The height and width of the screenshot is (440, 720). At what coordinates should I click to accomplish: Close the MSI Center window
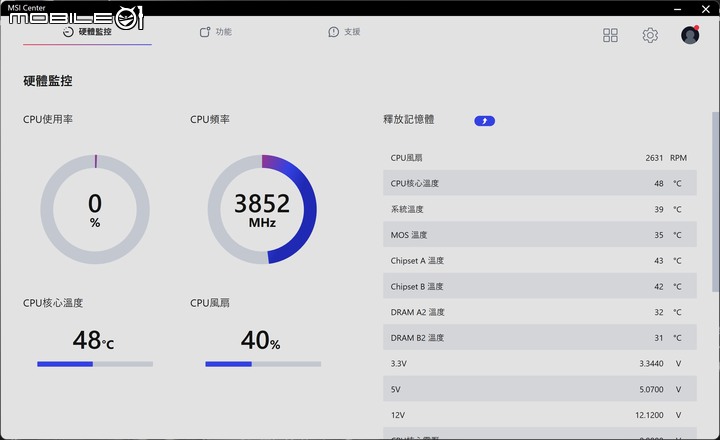pyautogui.click(x=706, y=9)
